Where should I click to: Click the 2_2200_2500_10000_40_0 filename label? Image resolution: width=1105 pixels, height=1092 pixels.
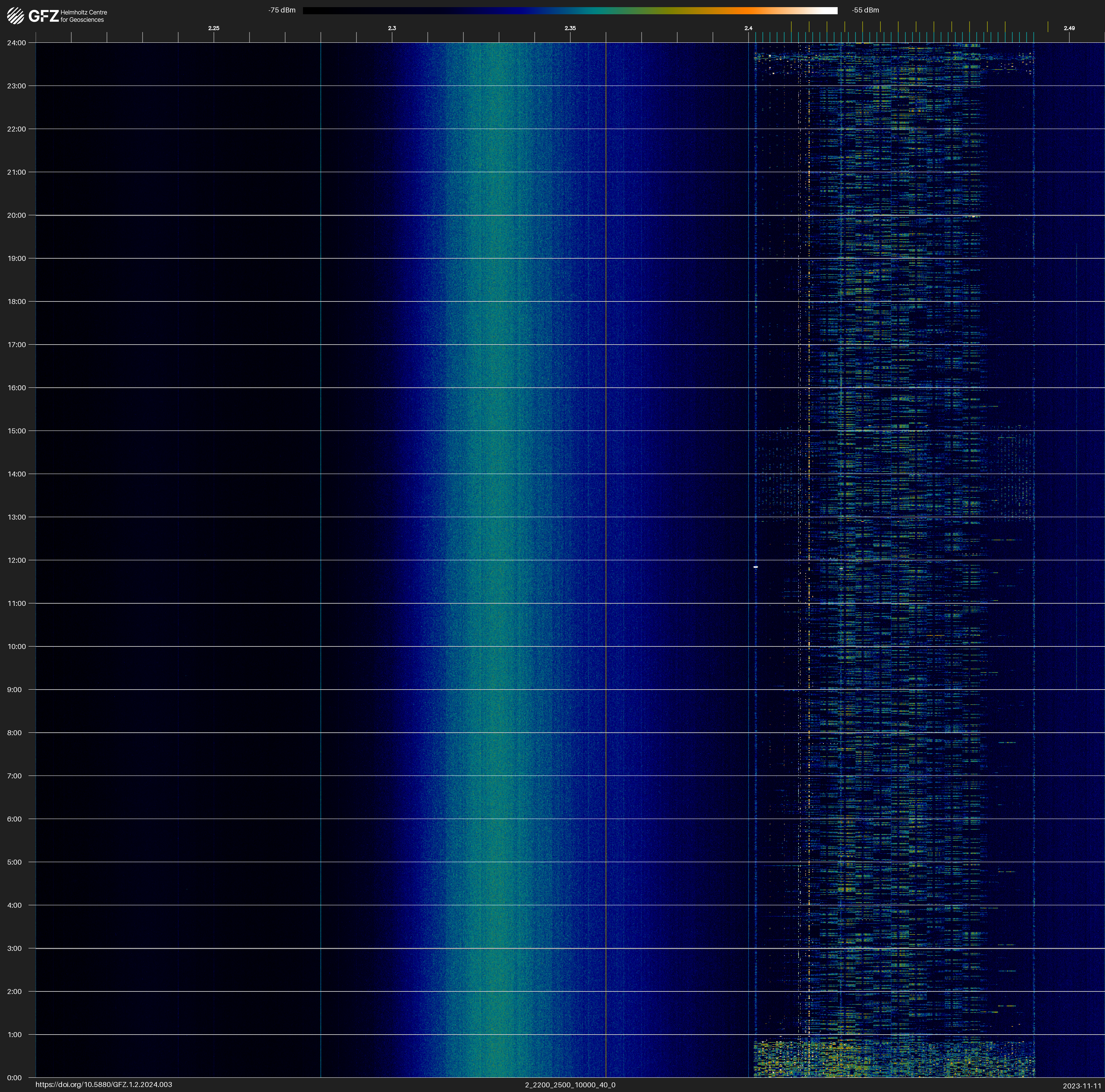570,1085
